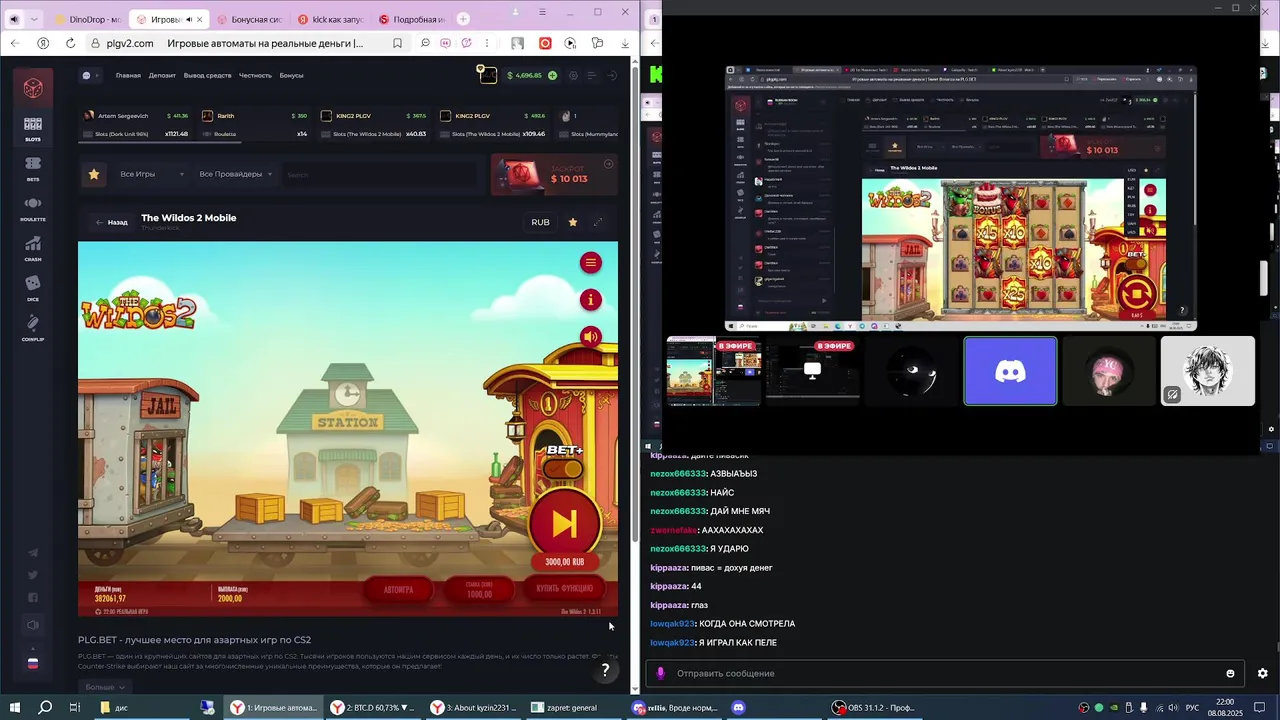Viewport: 1280px width, 720px height.
Task: Go back with the Назад link
Action: (111, 222)
